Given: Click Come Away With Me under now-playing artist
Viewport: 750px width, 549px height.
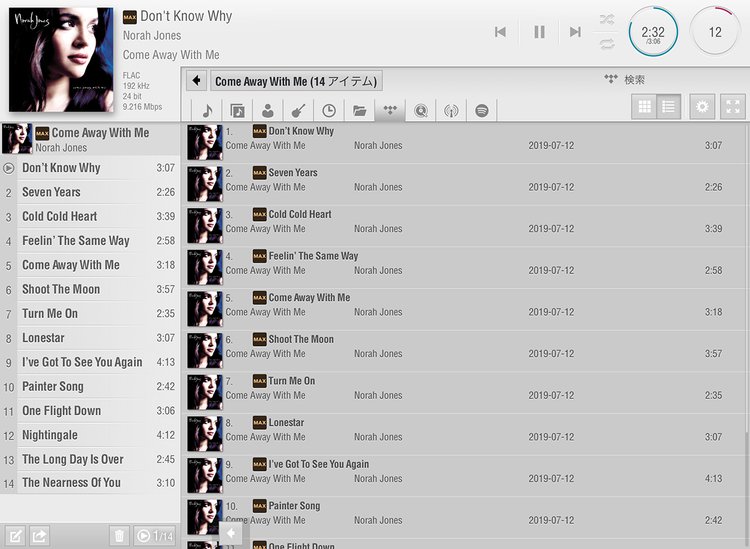Looking at the screenshot, I should 171,55.
